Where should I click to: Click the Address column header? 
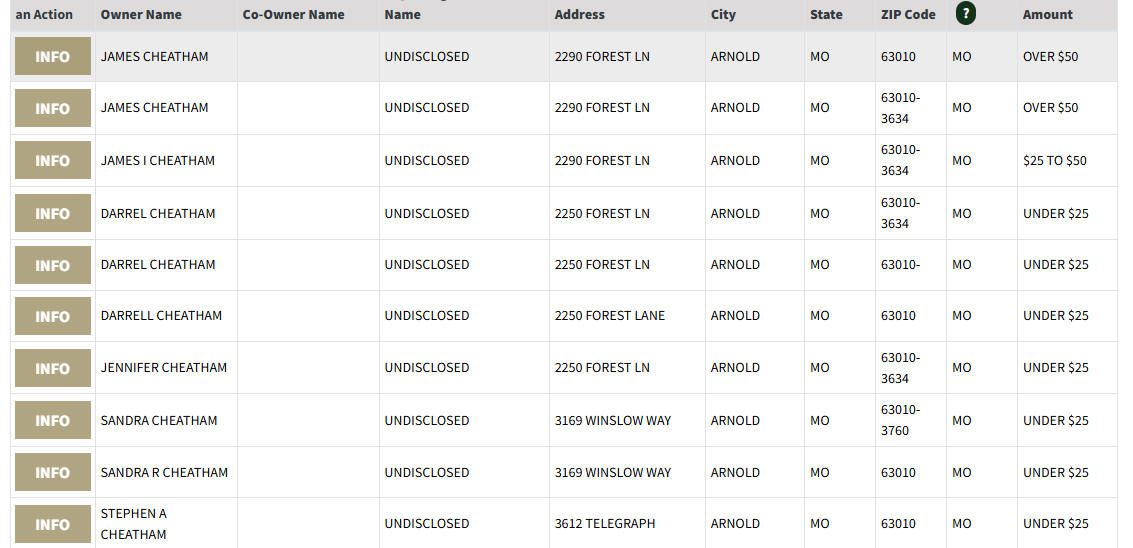pyautogui.click(x=580, y=14)
